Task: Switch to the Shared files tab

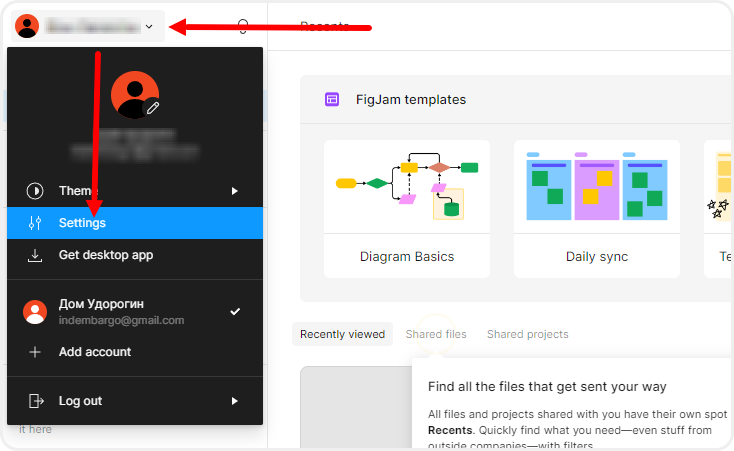Action: [x=436, y=334]
